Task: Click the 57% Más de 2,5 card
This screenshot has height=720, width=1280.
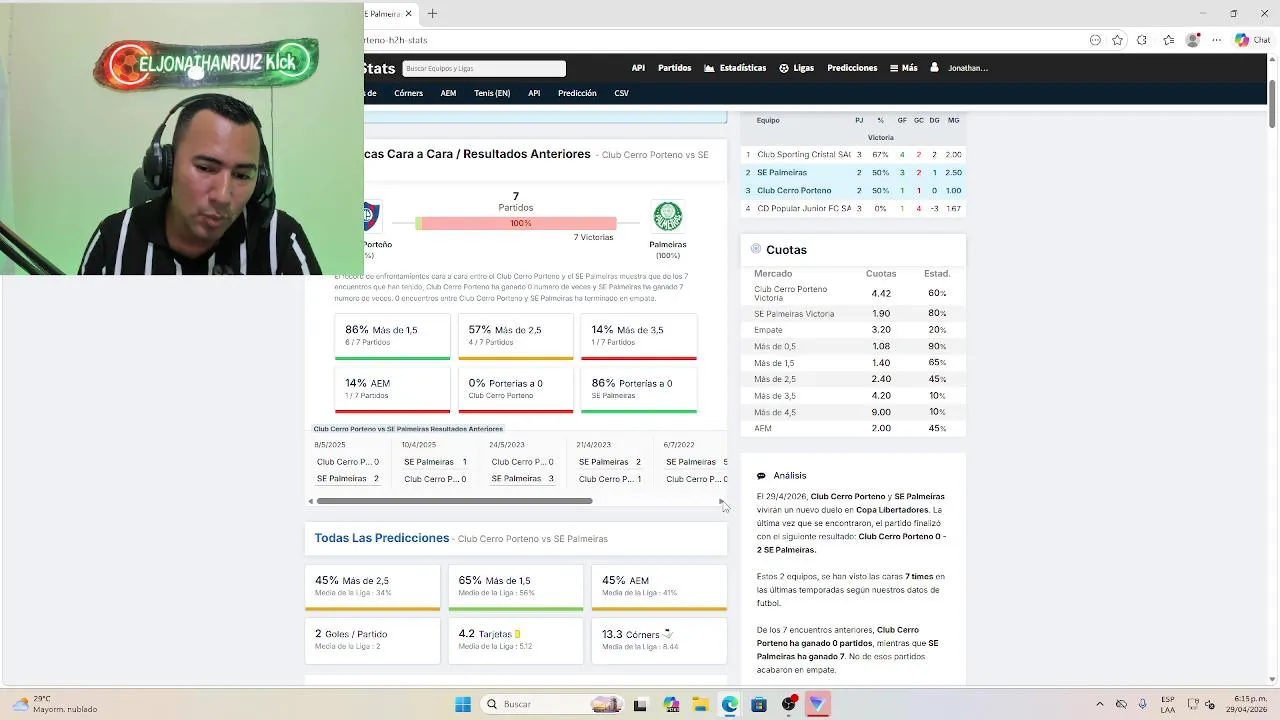Action: pos(516,337)
